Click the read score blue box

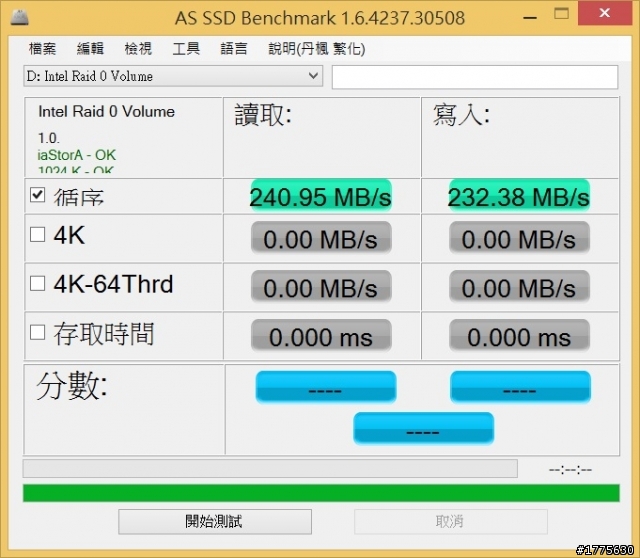click(x=326, y=387)
